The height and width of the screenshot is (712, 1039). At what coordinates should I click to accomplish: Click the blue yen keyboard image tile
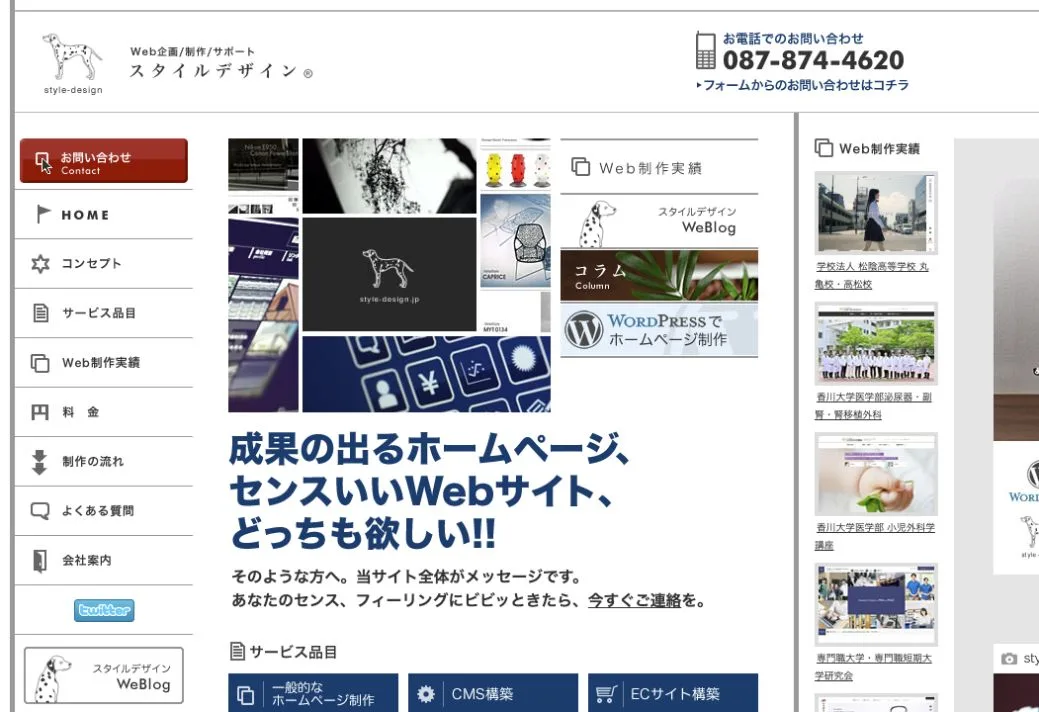click(x=426, y=374)
